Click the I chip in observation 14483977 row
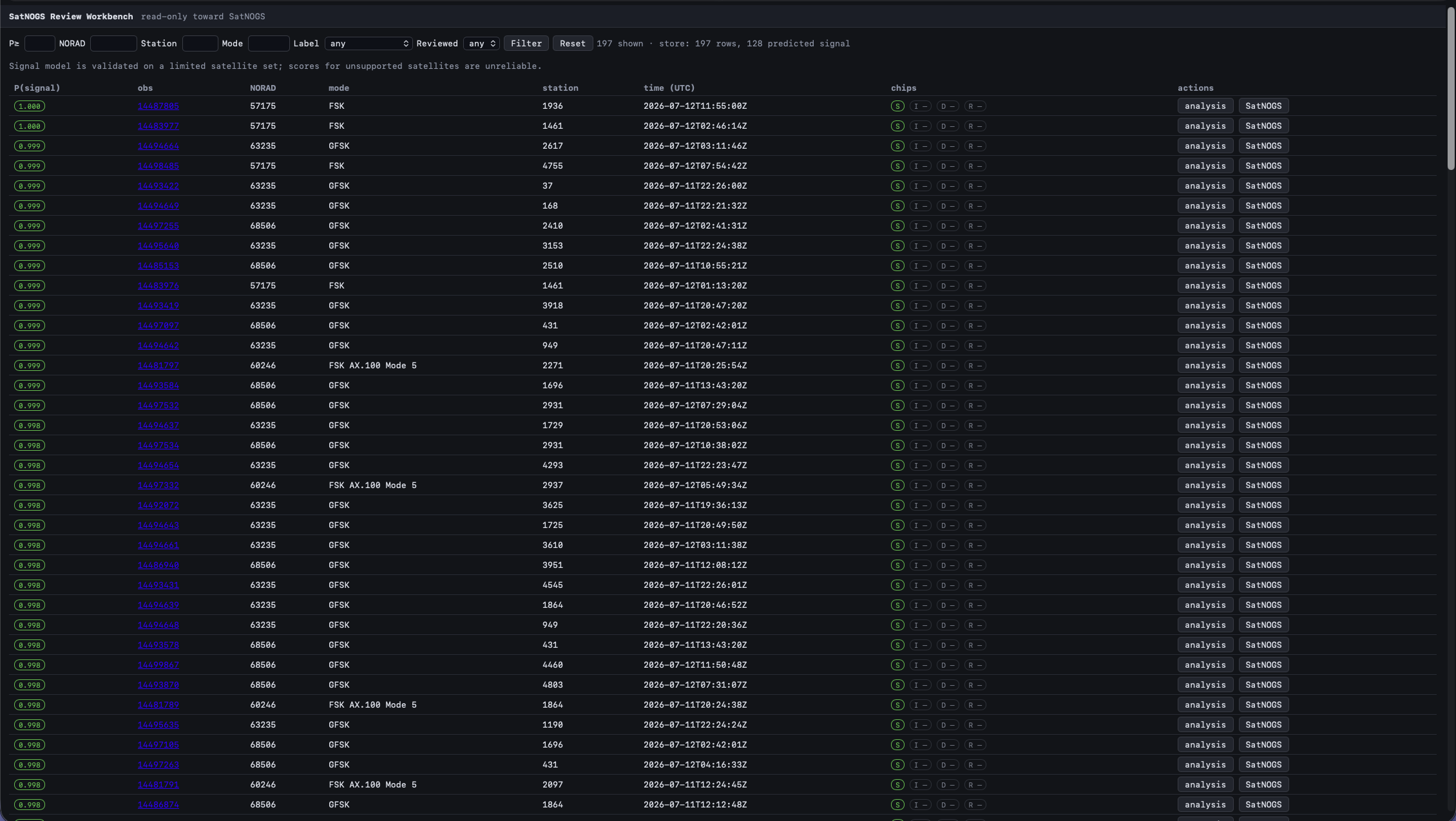This screenshot has height=821, width=1456. (x=920, y=126)
